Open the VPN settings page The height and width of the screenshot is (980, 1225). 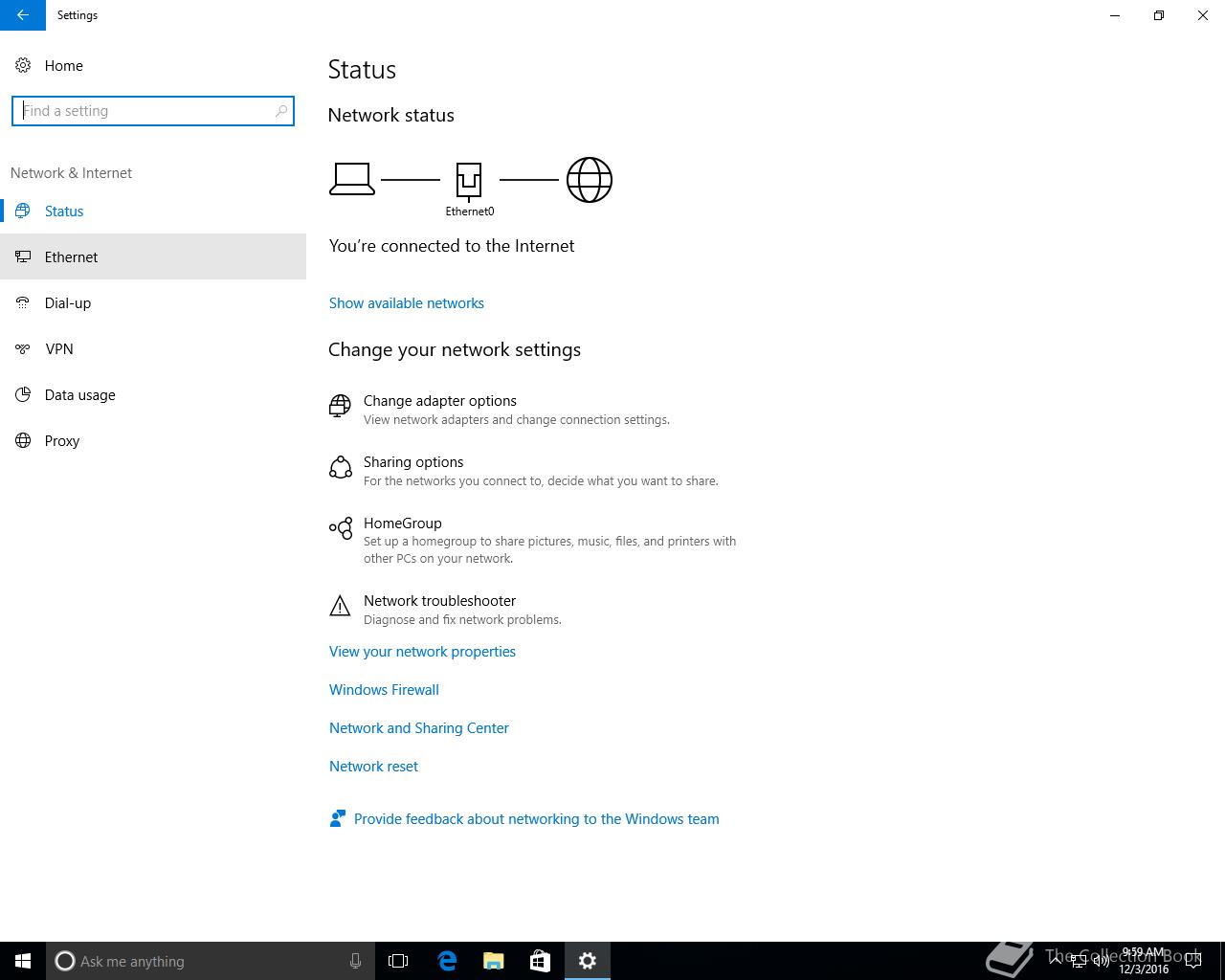coord(153,348)
